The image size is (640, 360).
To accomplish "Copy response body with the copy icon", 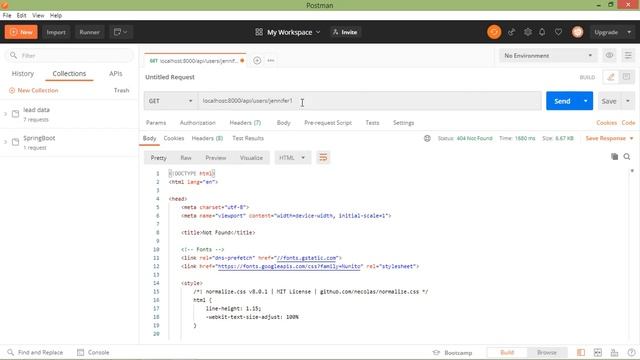I will 614,157.
